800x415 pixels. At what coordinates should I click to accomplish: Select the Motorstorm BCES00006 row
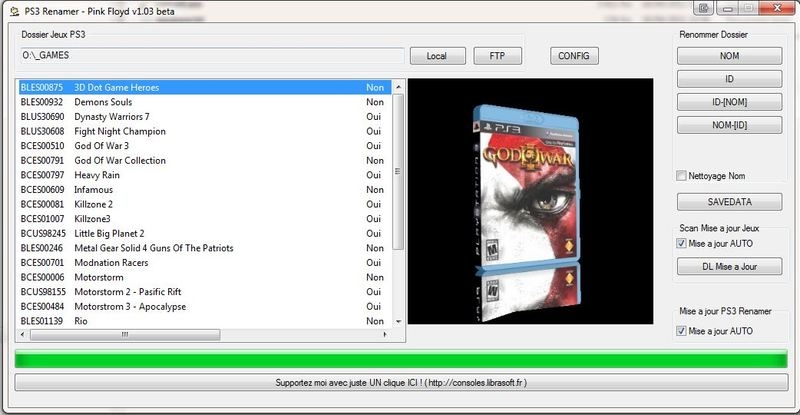coord(205,277)
